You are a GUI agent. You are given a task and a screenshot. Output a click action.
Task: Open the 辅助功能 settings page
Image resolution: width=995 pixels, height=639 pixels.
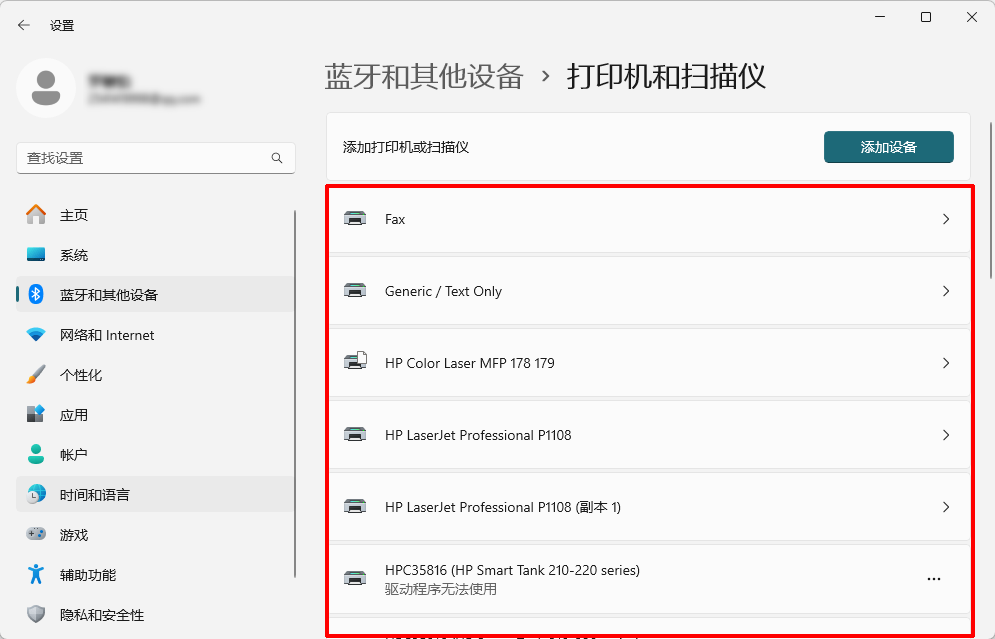pyautogui.click(x=155, y=574)
